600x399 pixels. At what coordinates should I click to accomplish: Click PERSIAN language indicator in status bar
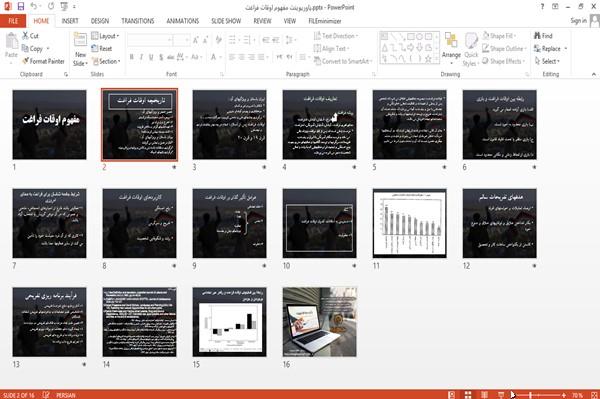pyautogui.click(x=66, y=395)
